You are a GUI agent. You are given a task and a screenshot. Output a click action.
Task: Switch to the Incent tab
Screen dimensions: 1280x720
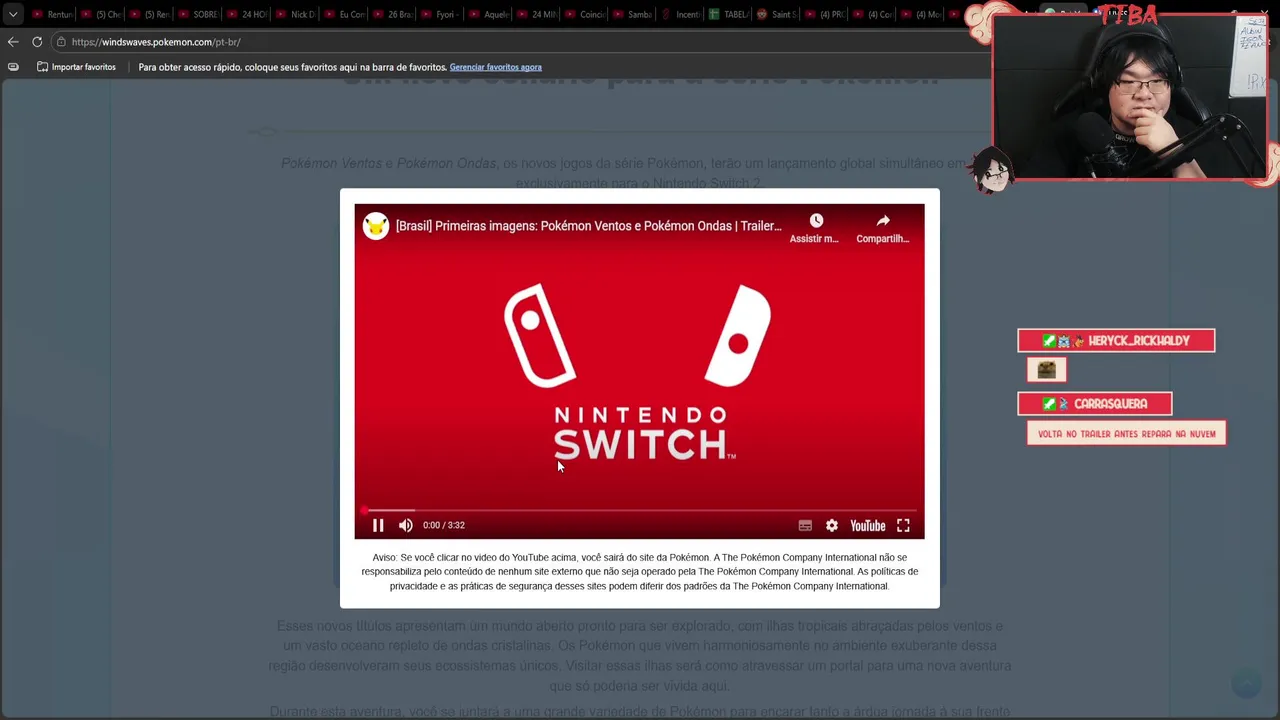(x=681, y=14)
